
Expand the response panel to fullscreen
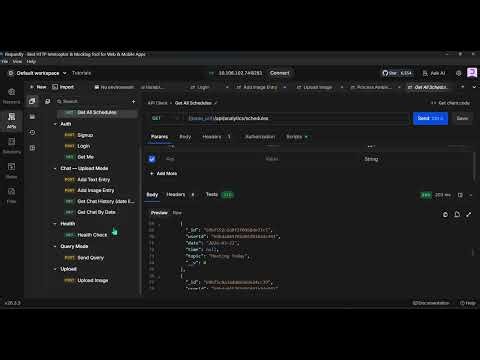tap(469, 214)
